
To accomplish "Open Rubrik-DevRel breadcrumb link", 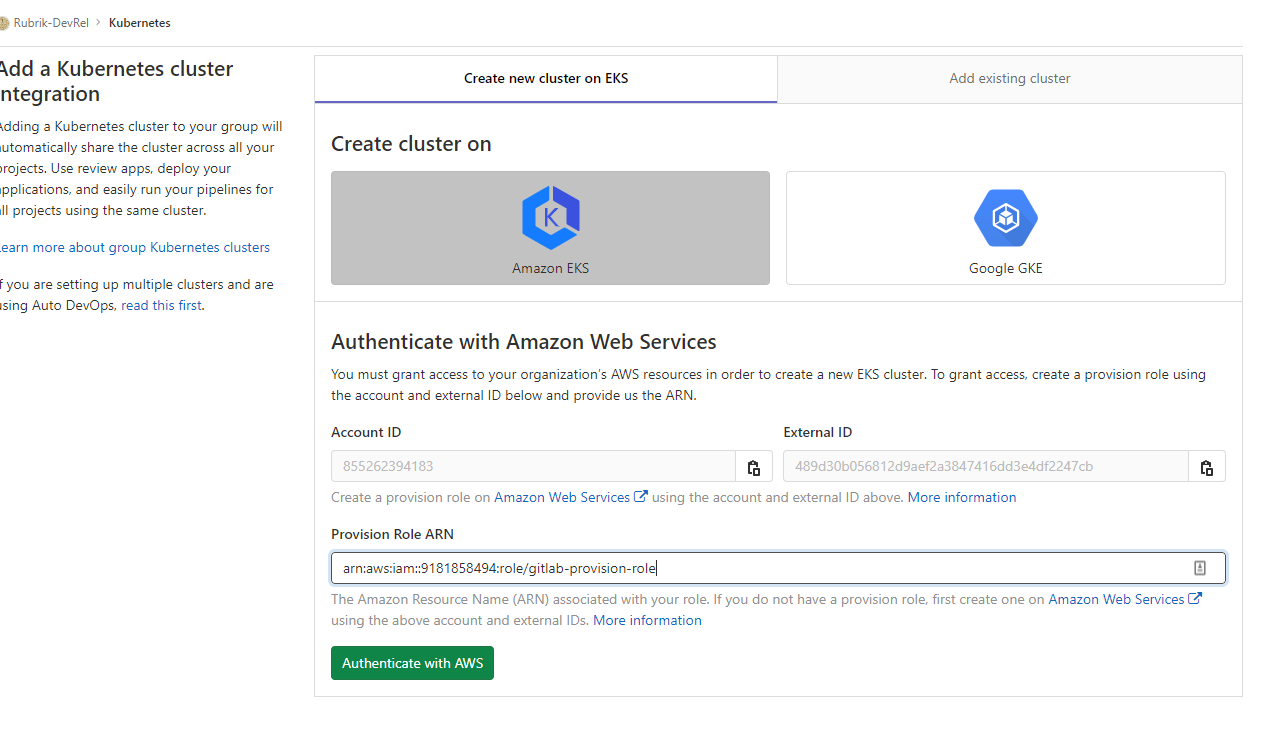I will pos(51,23).
